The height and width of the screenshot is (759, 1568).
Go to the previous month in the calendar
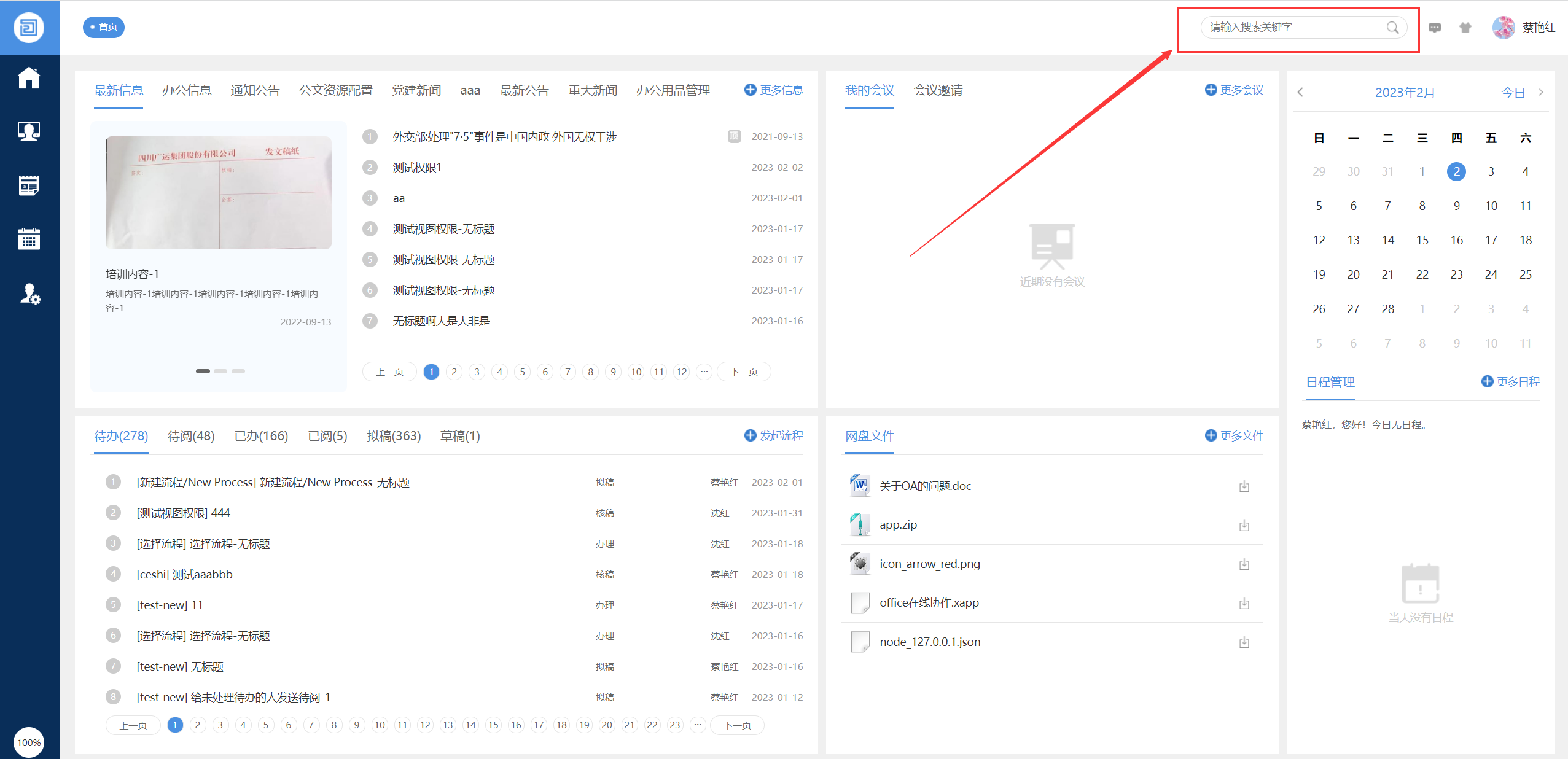click(x=1300, y=92)
